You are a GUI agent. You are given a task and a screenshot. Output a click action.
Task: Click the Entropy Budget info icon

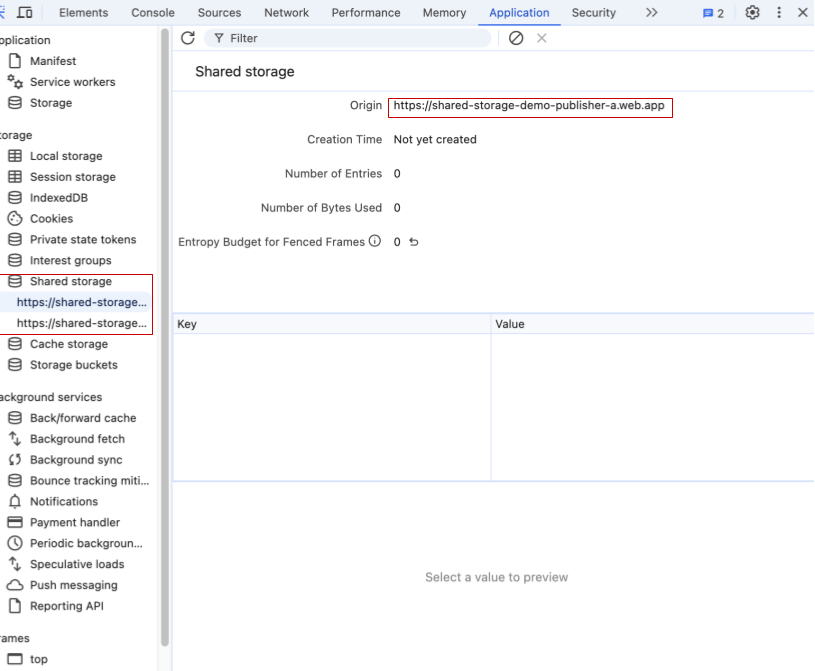374,240
